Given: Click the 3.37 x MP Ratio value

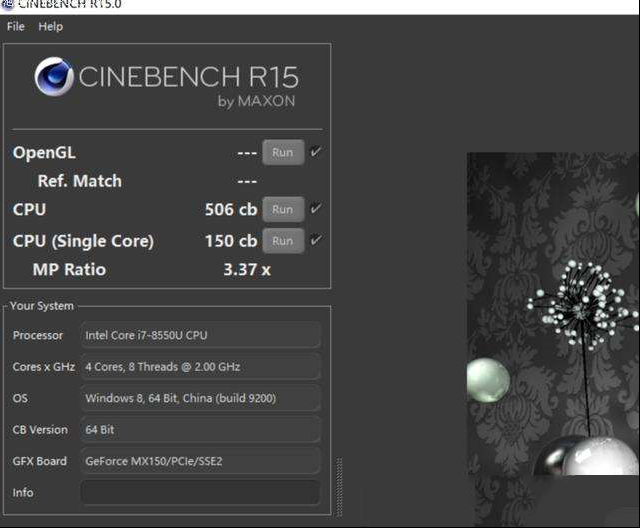Looking at the screenshot, I should [247, 269].
